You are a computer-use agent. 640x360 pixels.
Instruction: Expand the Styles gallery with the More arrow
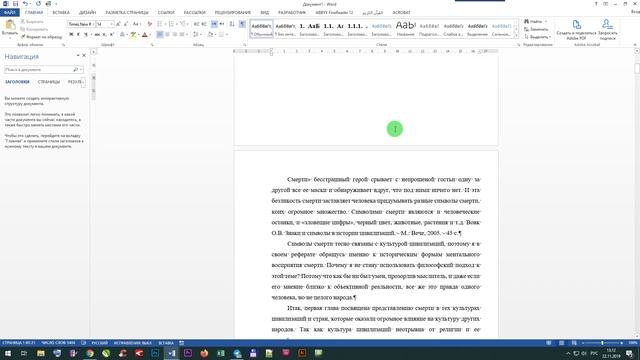tap(516, 36)
